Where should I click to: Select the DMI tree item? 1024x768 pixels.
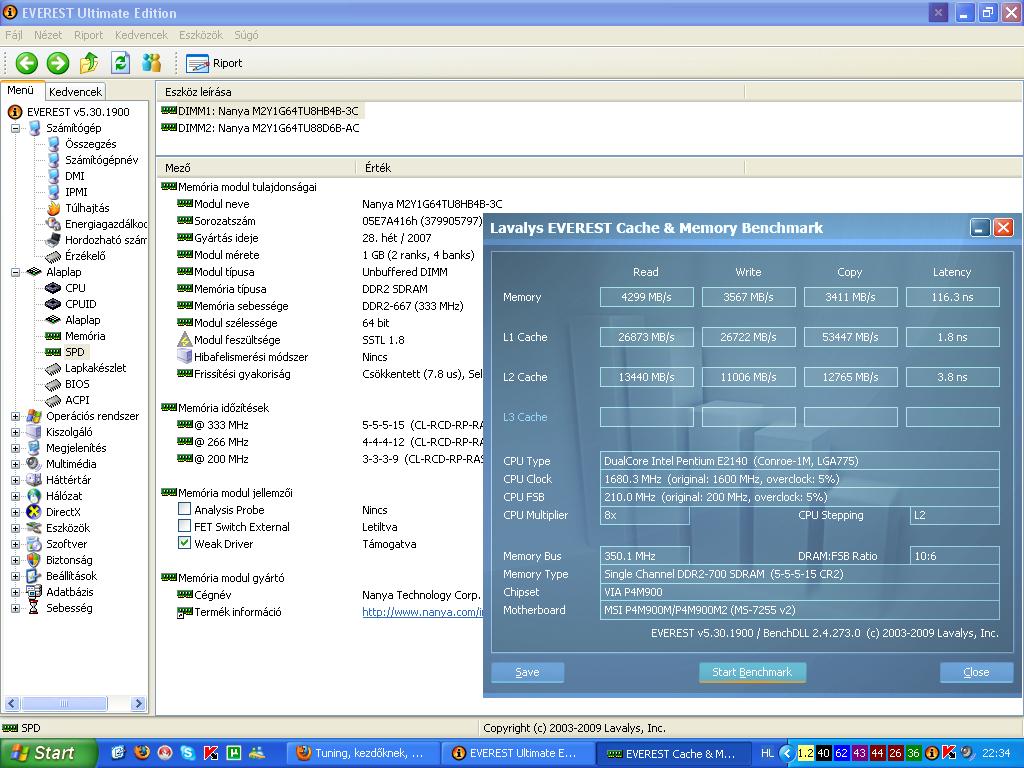pyautogui.click(x=74, y=176)
